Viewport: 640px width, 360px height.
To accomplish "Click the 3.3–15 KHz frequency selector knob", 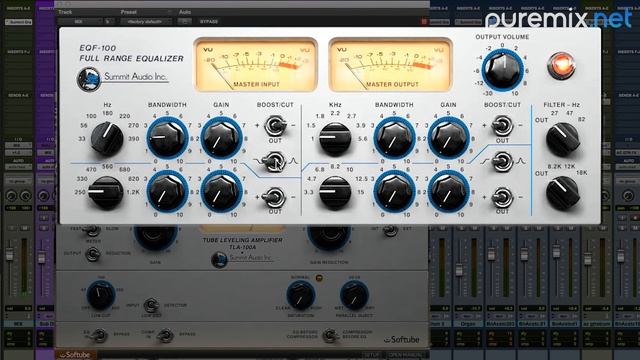I will (x=335, y=192).
